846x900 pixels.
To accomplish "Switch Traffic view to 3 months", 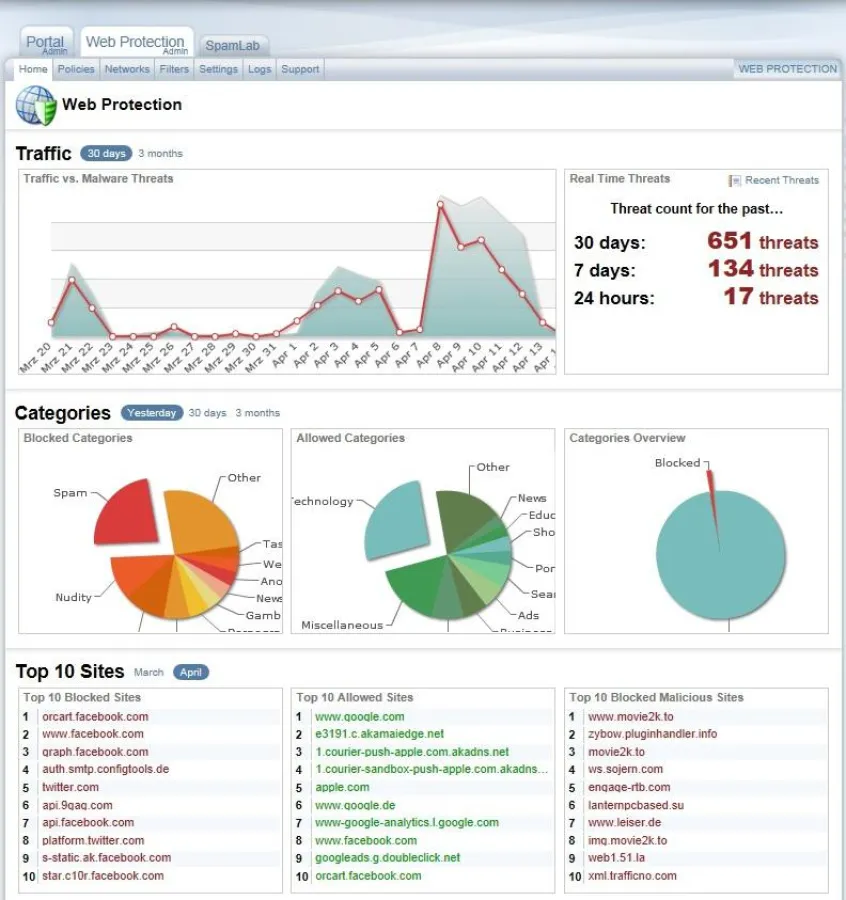I will pos(160,154).
